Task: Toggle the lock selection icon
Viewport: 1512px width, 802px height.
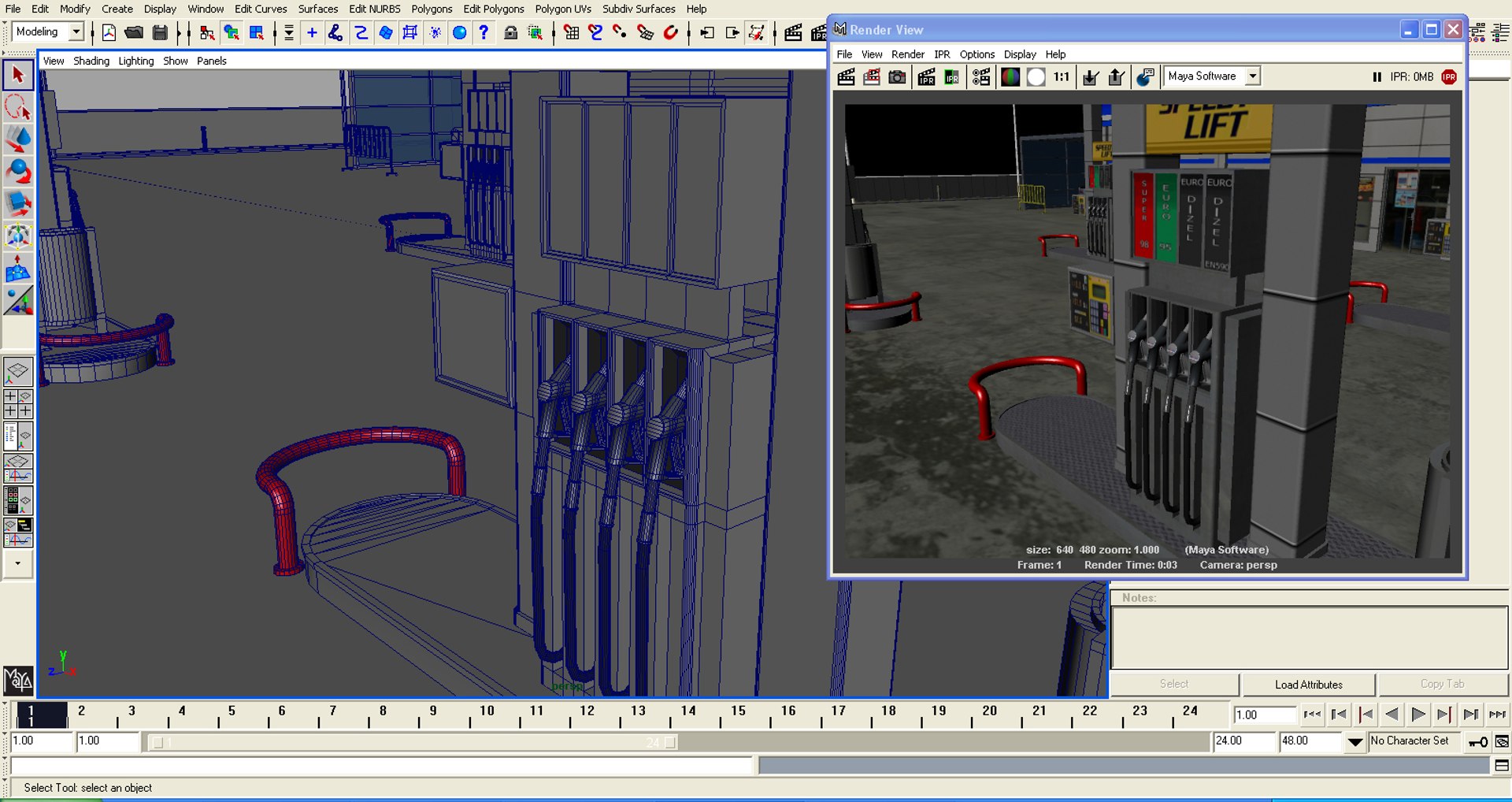Action: point(510,32)
